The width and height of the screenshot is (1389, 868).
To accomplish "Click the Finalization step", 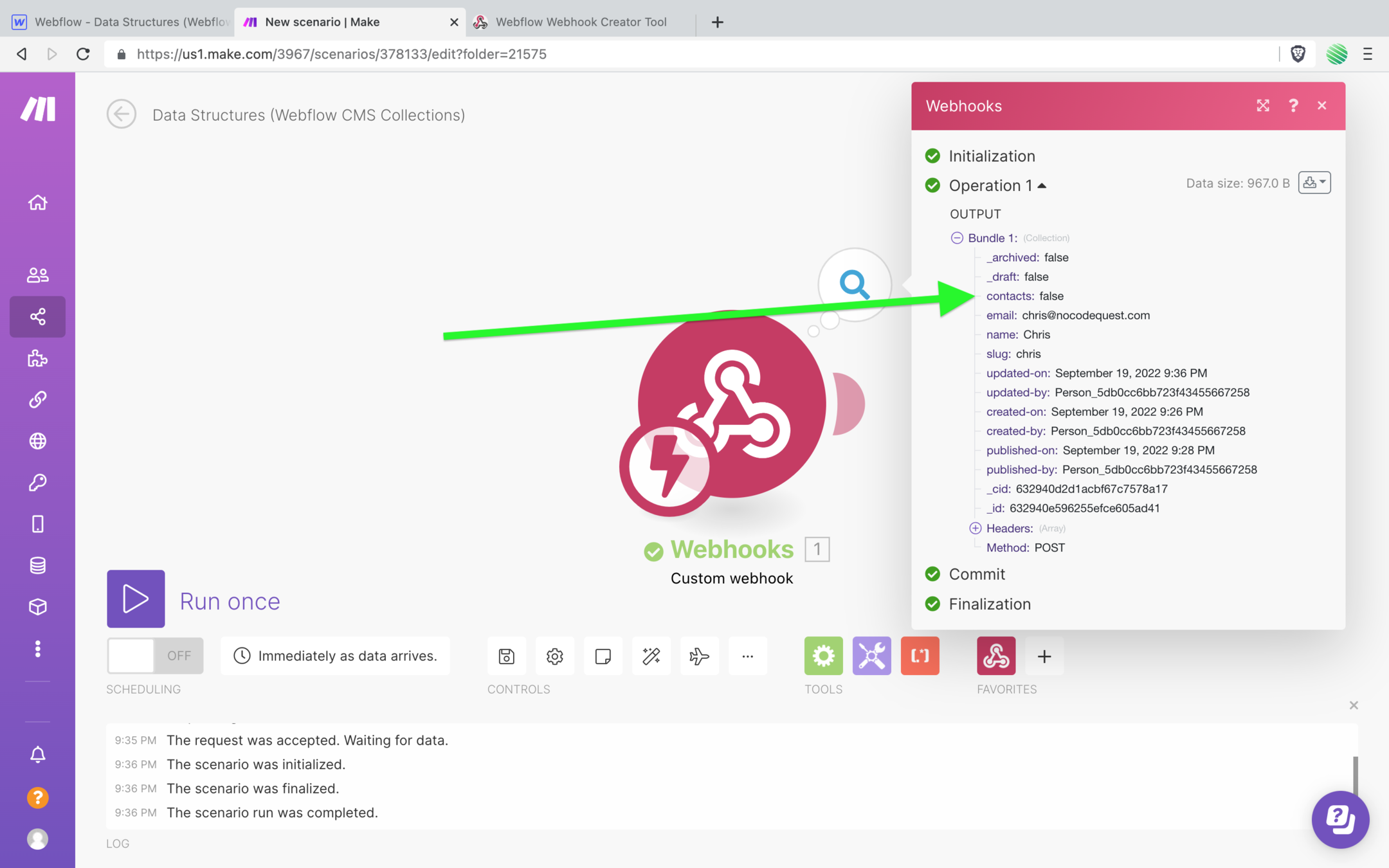I will [990, 604].
